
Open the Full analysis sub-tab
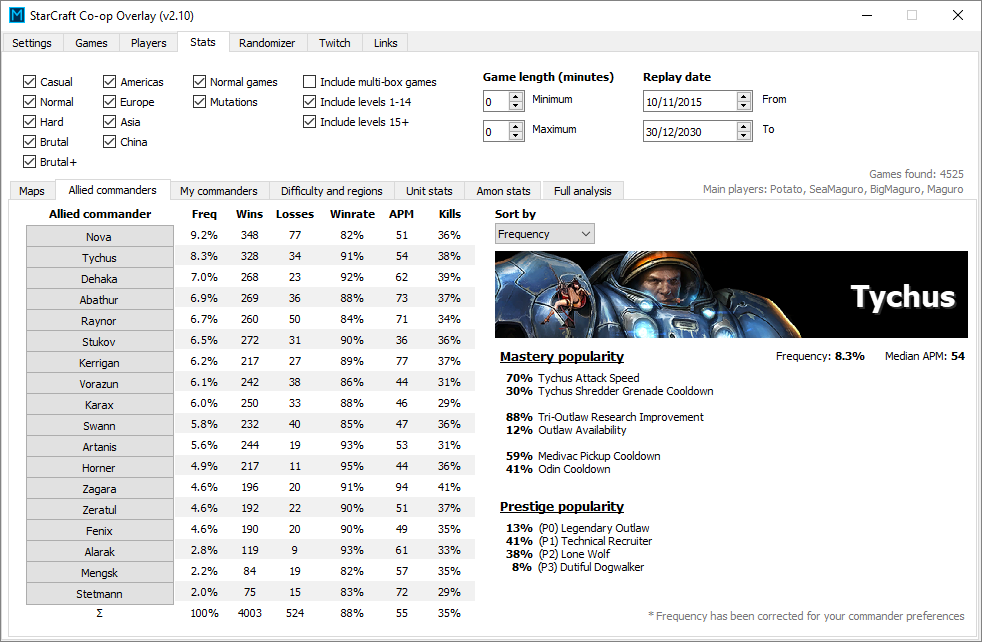pos(582,191)
